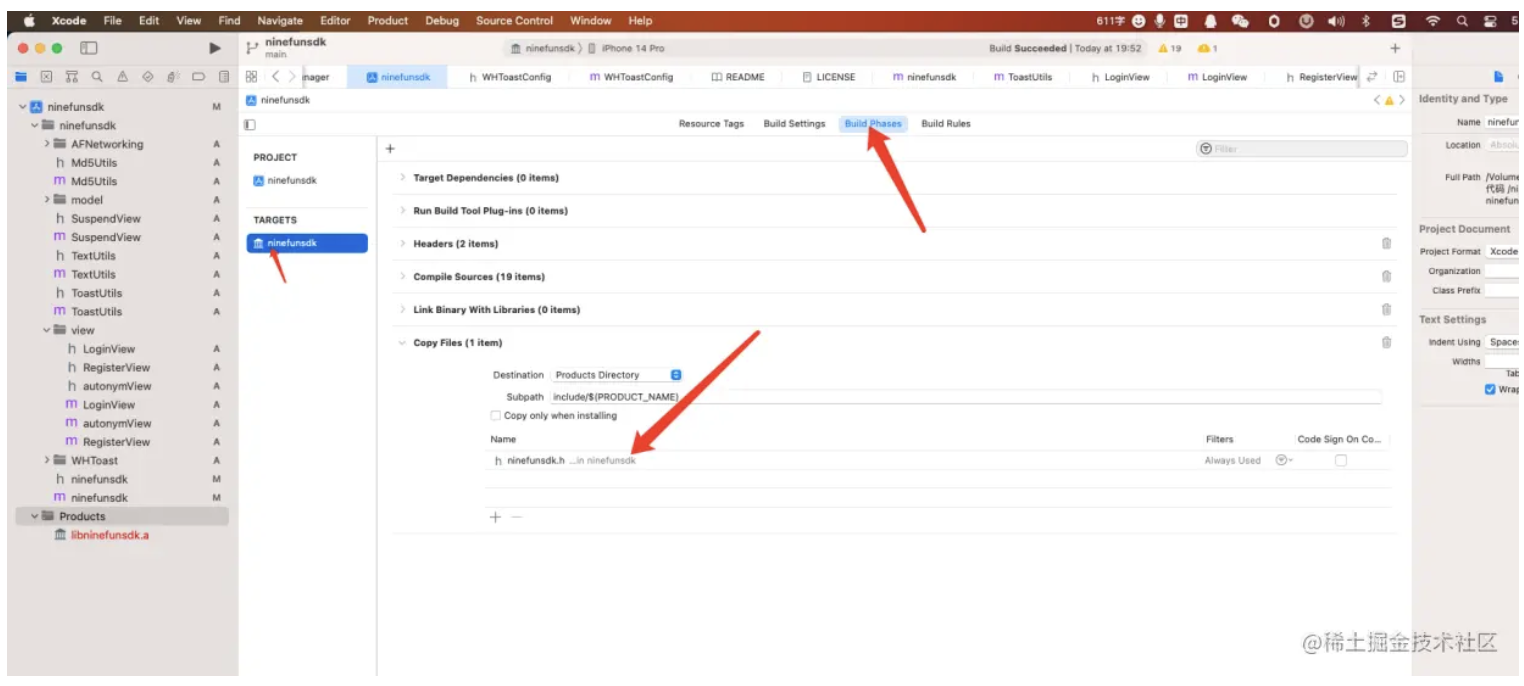Edit the Subpath text field
The image size is (1524, 686).
coord(965,396)
